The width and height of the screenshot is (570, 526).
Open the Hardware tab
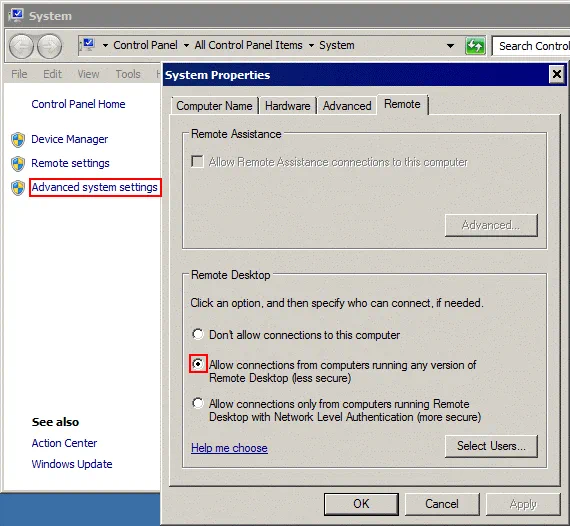click(288, 106)
